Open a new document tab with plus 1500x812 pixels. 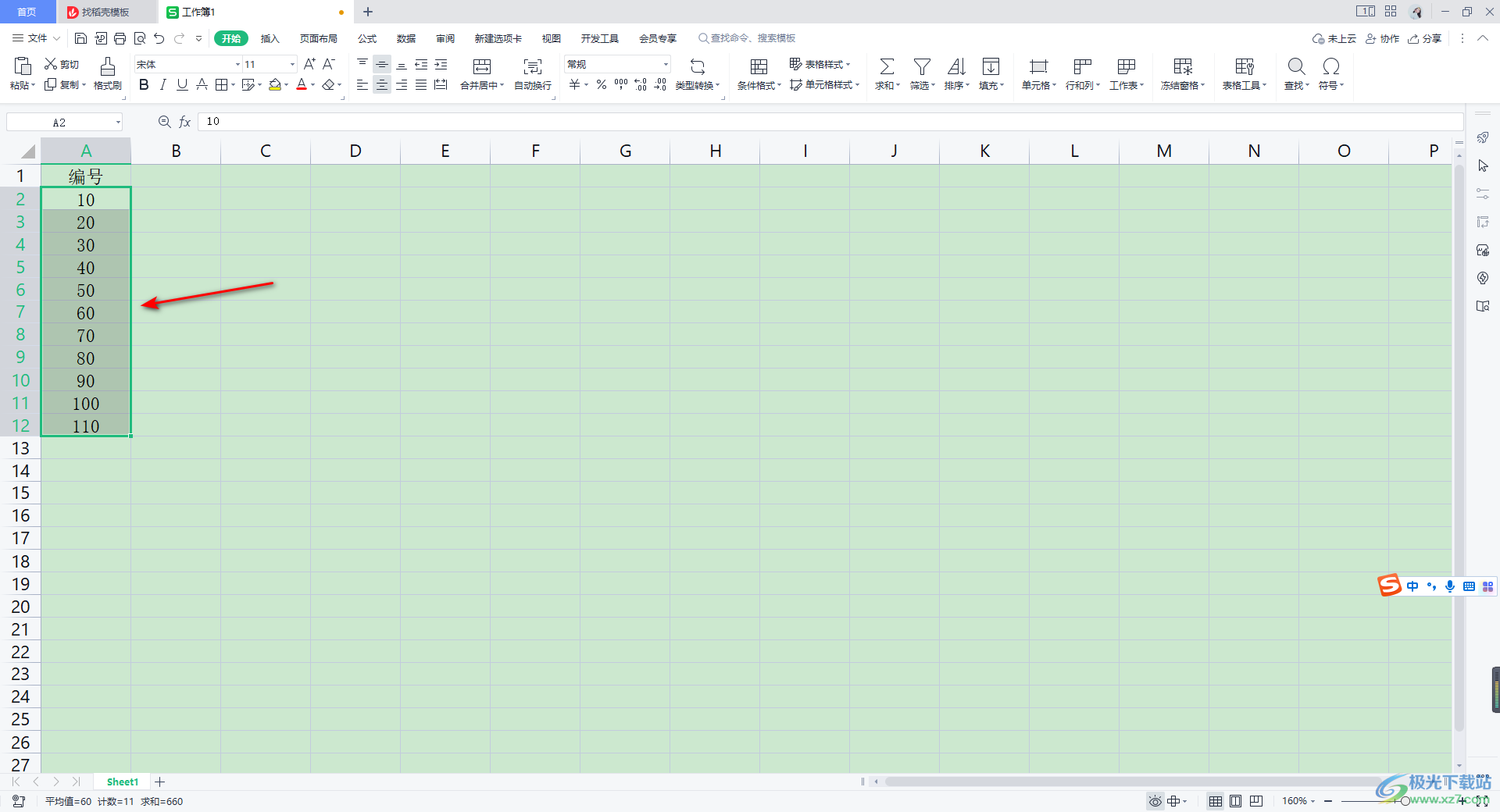[368, 12]
